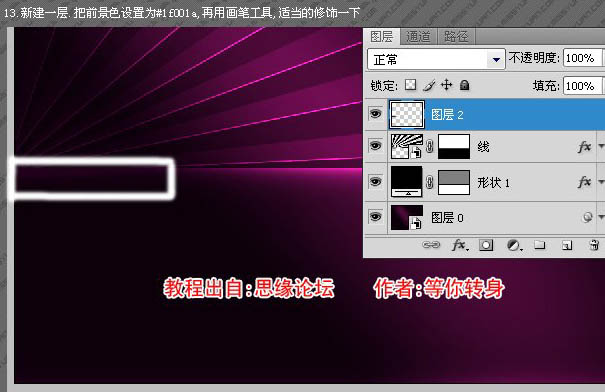The width and height of the screenshot is (605, 392).
Task: Open the 路径 tab
Action: click(x=456, y=37)
